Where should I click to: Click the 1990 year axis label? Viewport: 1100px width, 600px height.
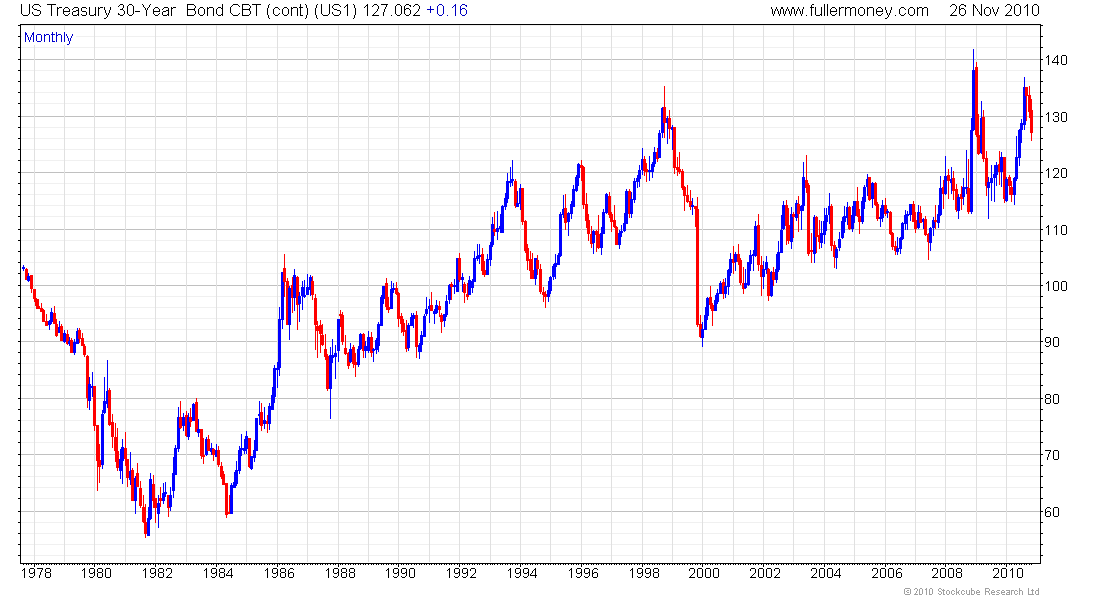(x=401, y=573)
